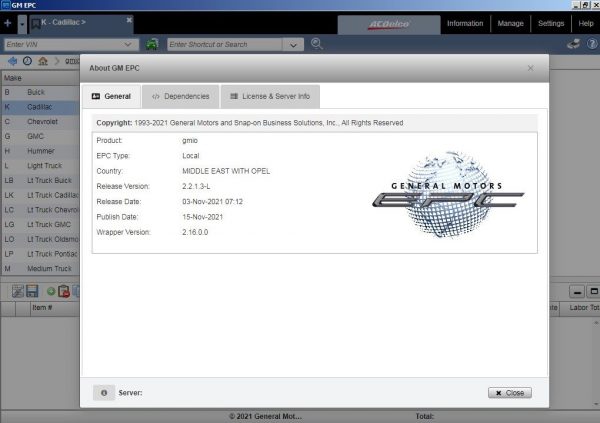The height and width of the screenshot is (423, 600).
Task: Click the General Motors EPC globe logo
Action: pyautogui.click(x=448, y=194)
